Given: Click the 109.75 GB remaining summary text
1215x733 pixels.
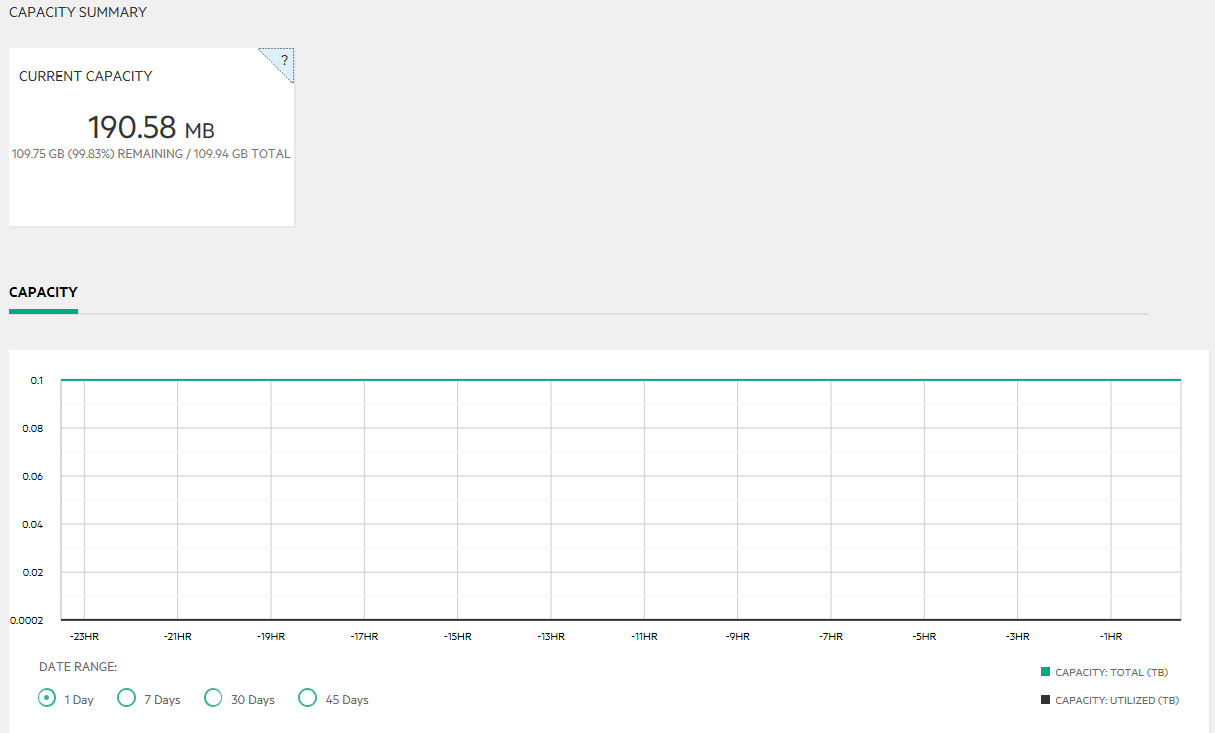Looking at the screenshot, I should tap(151, 154).
